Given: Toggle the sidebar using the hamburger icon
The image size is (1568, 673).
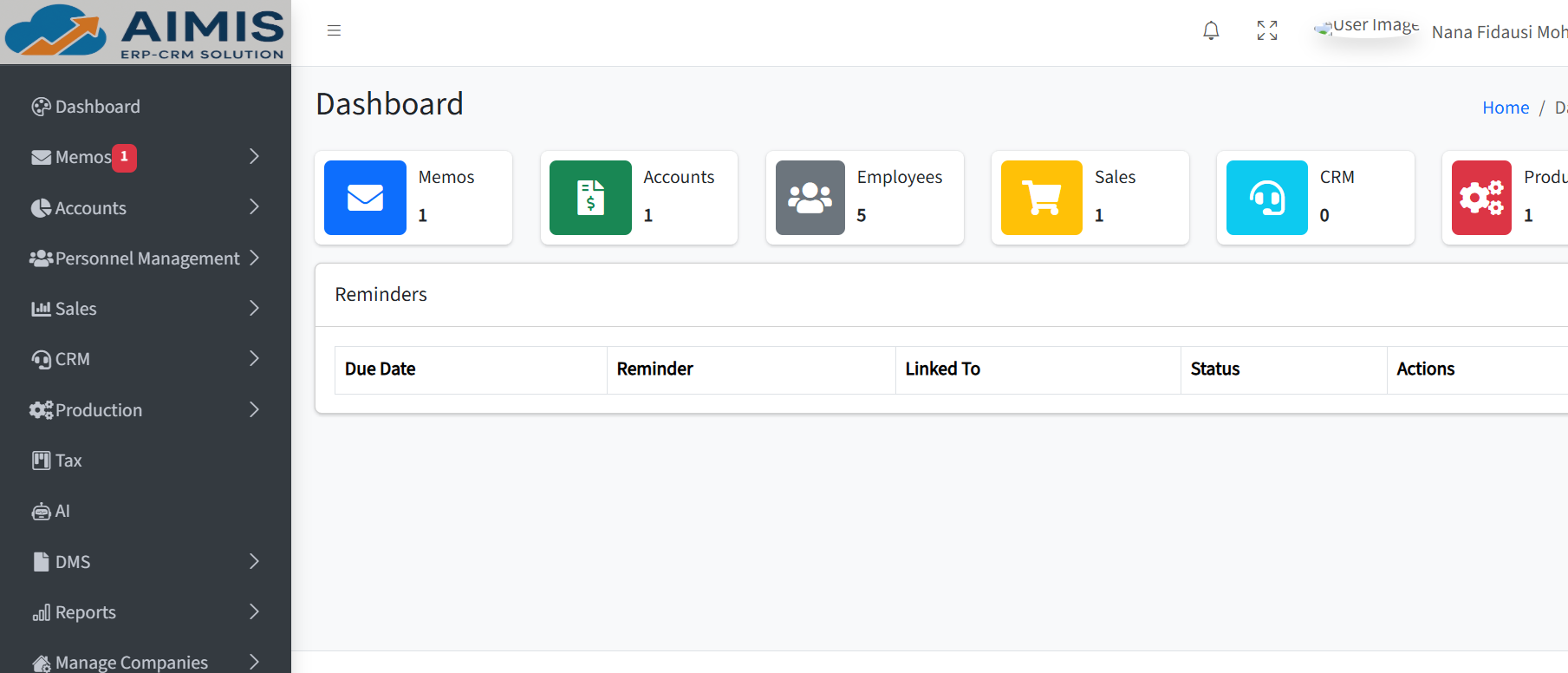Looking at the screenshot, I should pos(334,29).
